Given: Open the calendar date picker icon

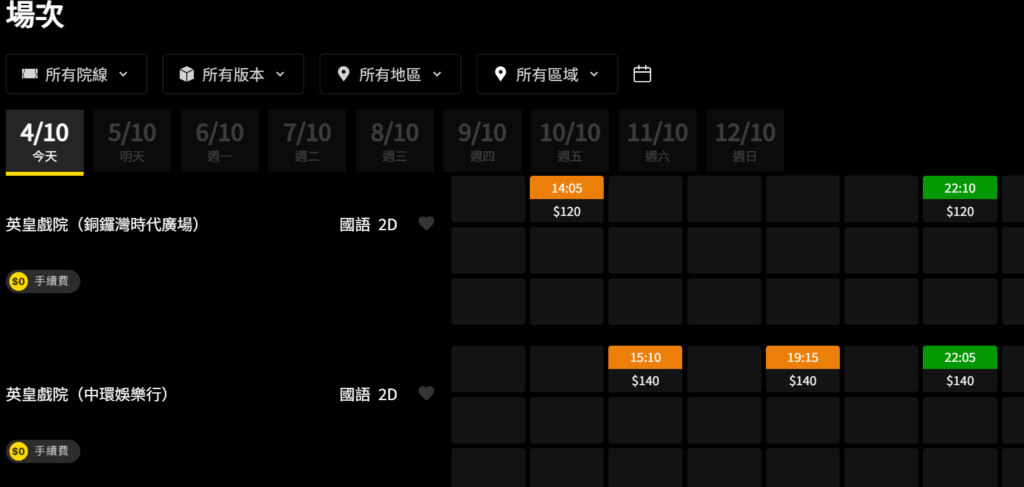Looking at the screenshot, I should tap(643, 74).
